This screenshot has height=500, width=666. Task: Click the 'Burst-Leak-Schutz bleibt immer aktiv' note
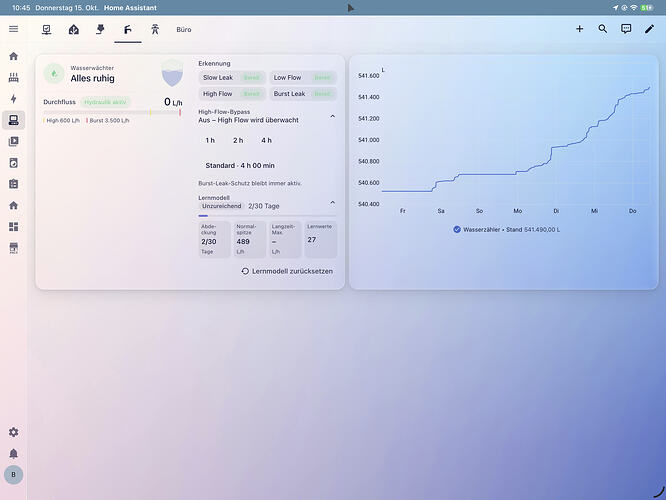point(250,184)
